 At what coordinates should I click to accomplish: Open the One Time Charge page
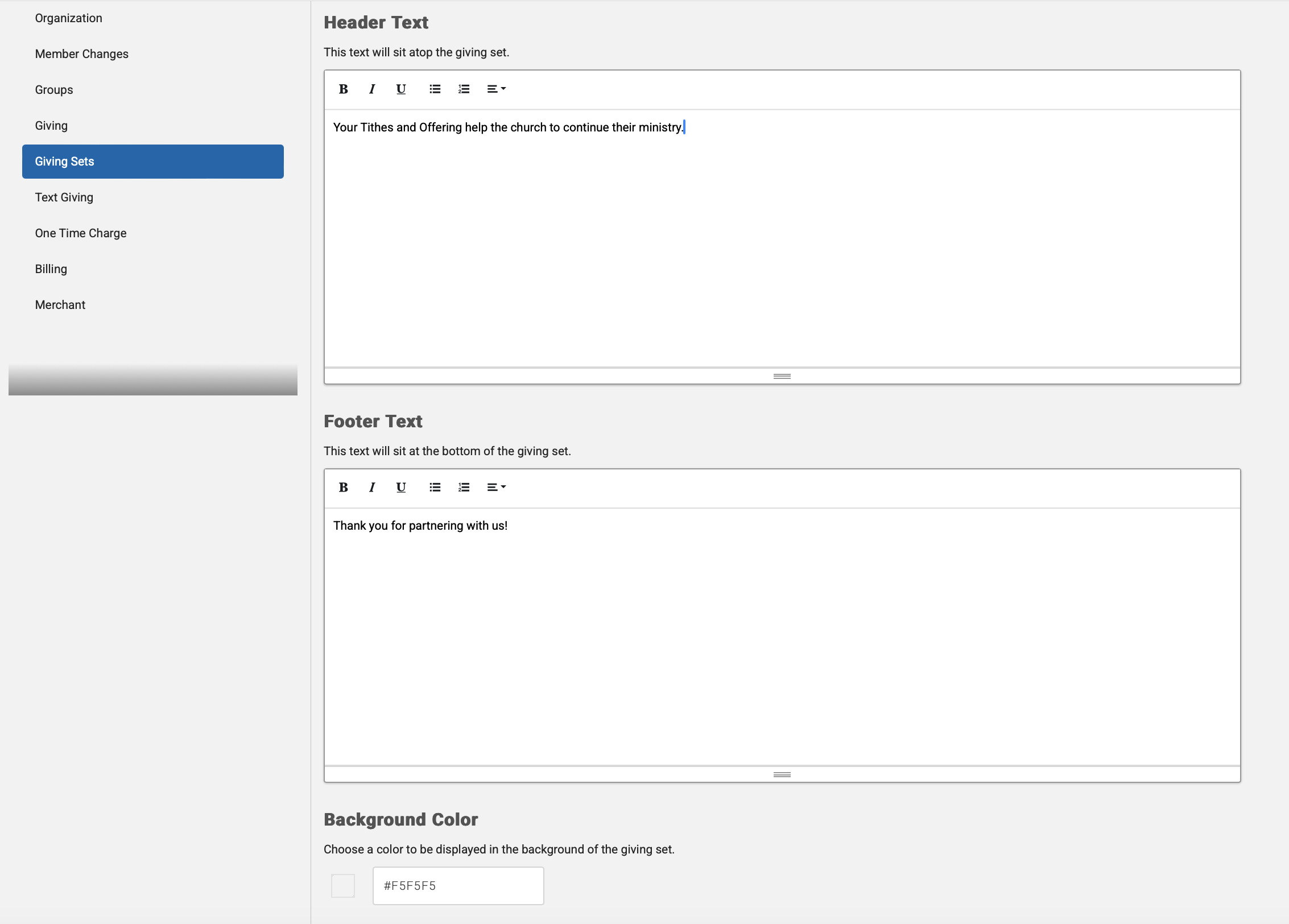[81, 233]
